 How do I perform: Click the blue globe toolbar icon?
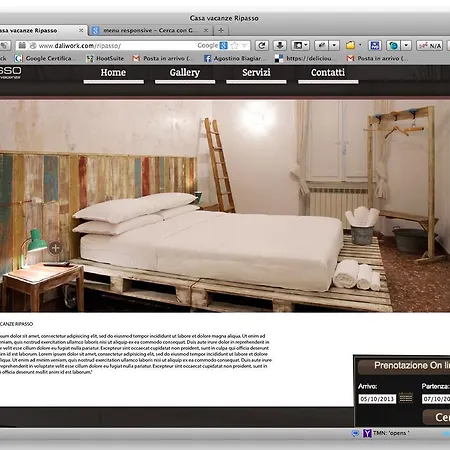393,45
